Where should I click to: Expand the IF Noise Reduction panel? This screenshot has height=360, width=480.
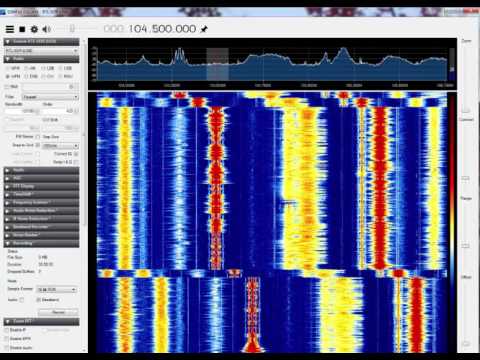[41, 219]
